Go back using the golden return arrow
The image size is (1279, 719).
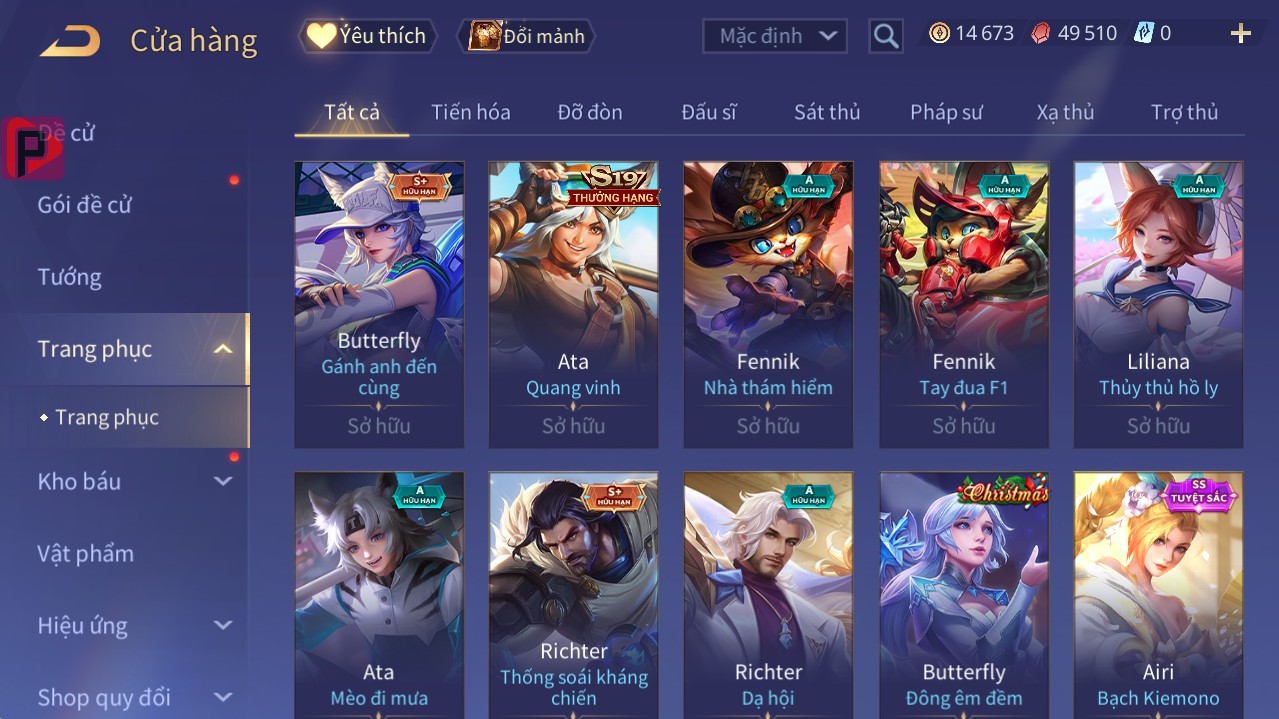click(70, 42)
